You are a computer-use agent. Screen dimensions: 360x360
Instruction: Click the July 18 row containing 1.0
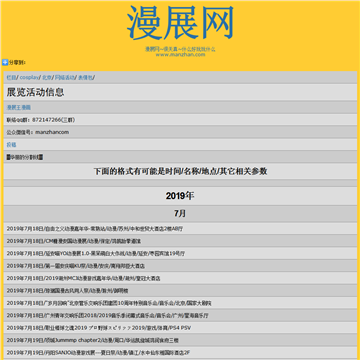pos(180,253)
